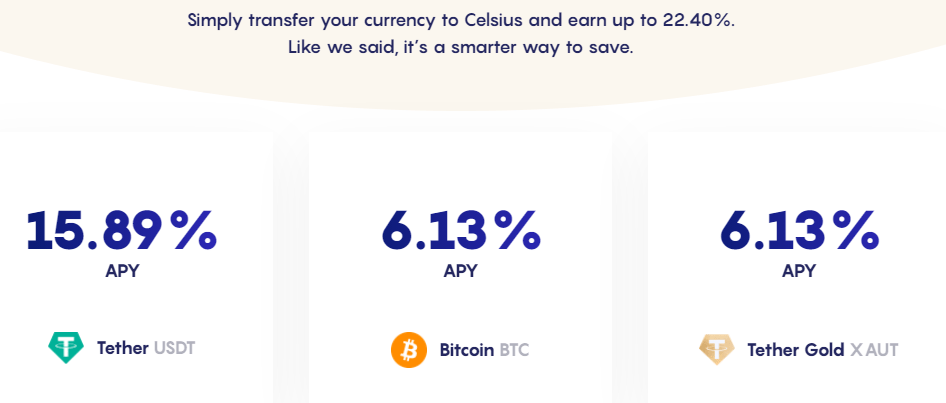
Task: Click the APY label above Bitcoin
Action: (460, 271)
